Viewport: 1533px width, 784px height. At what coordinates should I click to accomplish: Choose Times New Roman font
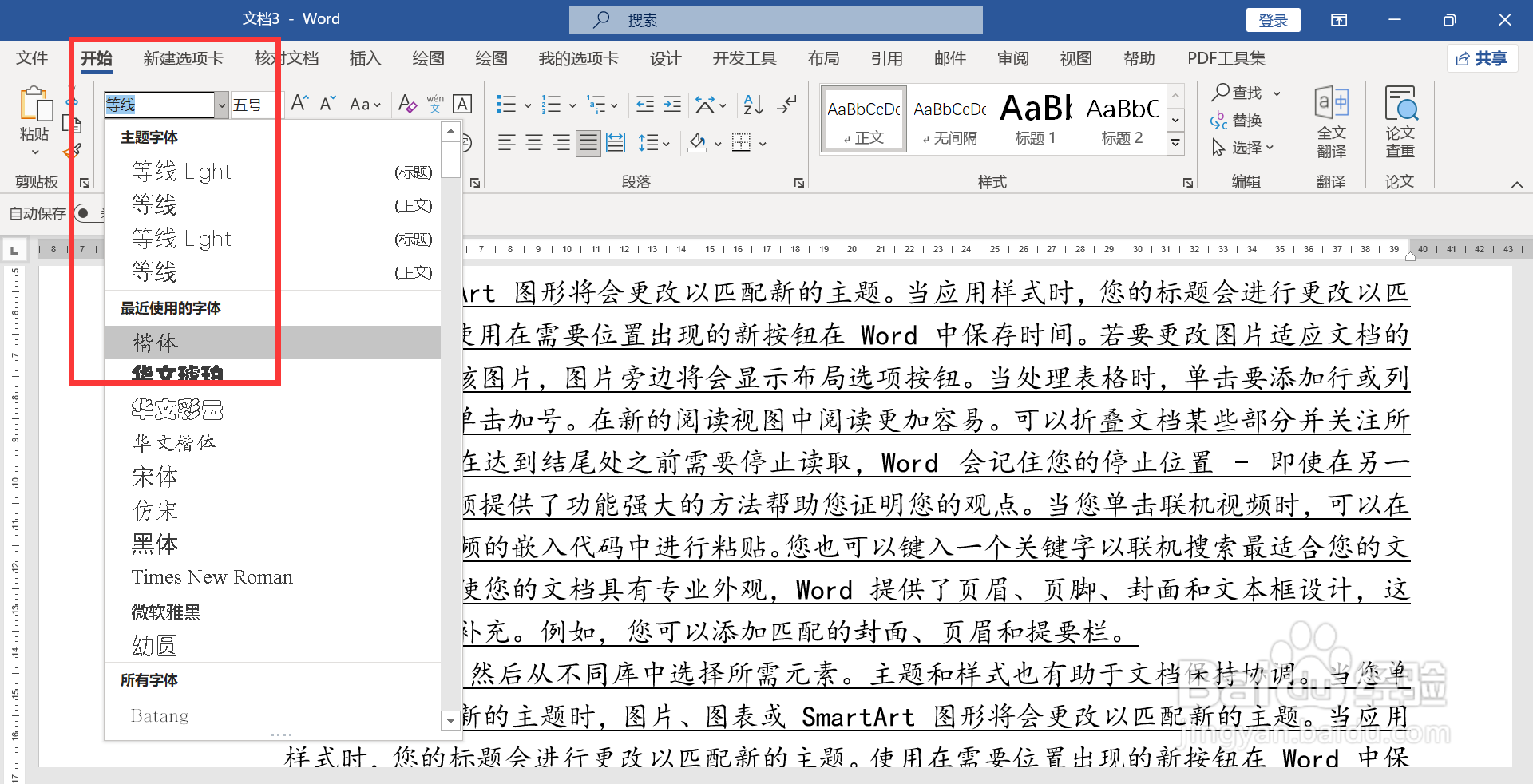[272, 578]
